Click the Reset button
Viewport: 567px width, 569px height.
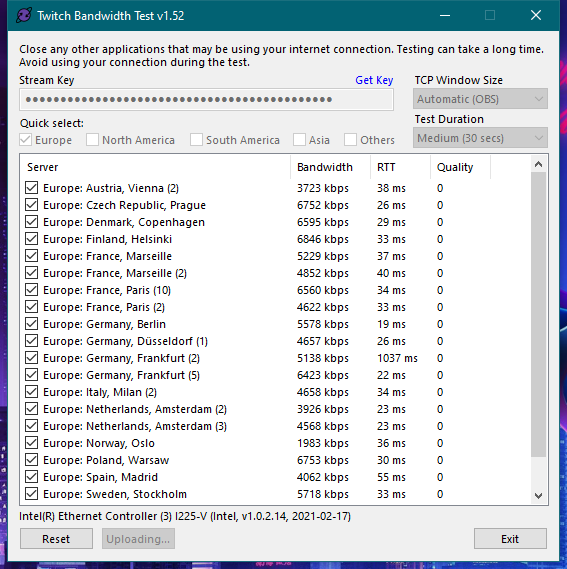(x=56, y=539)
